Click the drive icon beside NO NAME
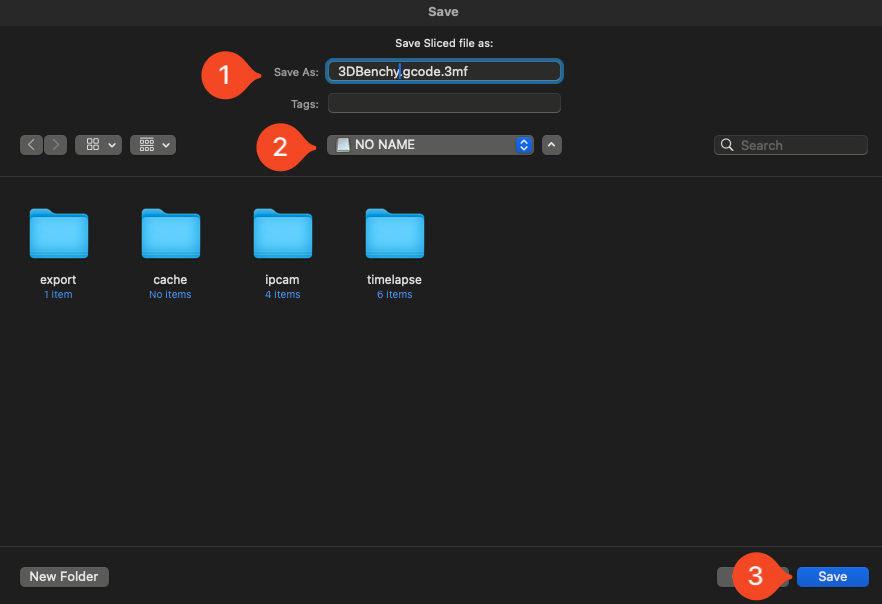This screenshot has width=882, height=604. [x=343, y=145]
